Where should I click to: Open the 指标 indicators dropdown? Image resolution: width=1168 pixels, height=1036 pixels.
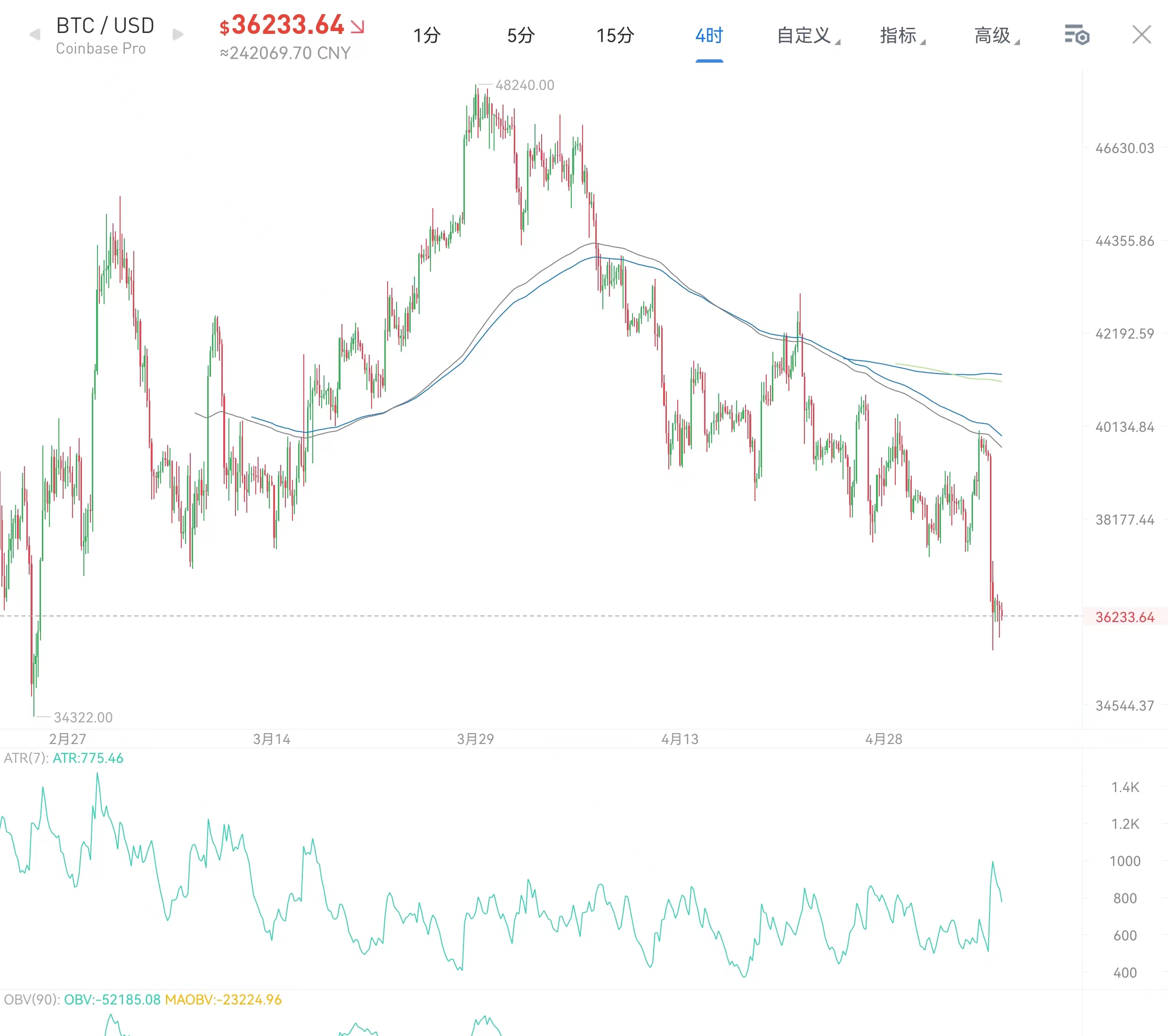[902, 35]
